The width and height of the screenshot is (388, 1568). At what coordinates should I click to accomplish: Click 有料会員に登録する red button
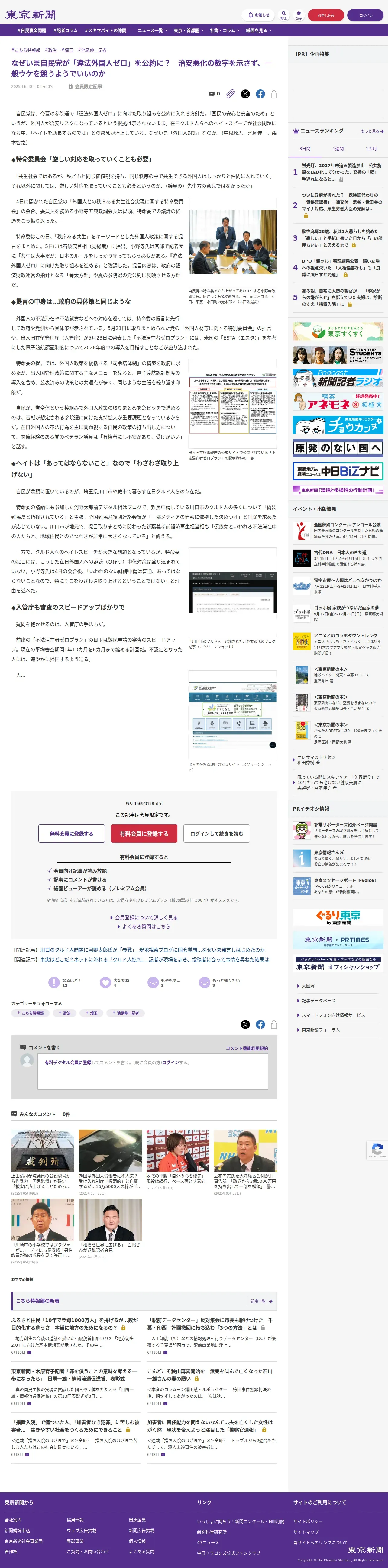[144, 833]
